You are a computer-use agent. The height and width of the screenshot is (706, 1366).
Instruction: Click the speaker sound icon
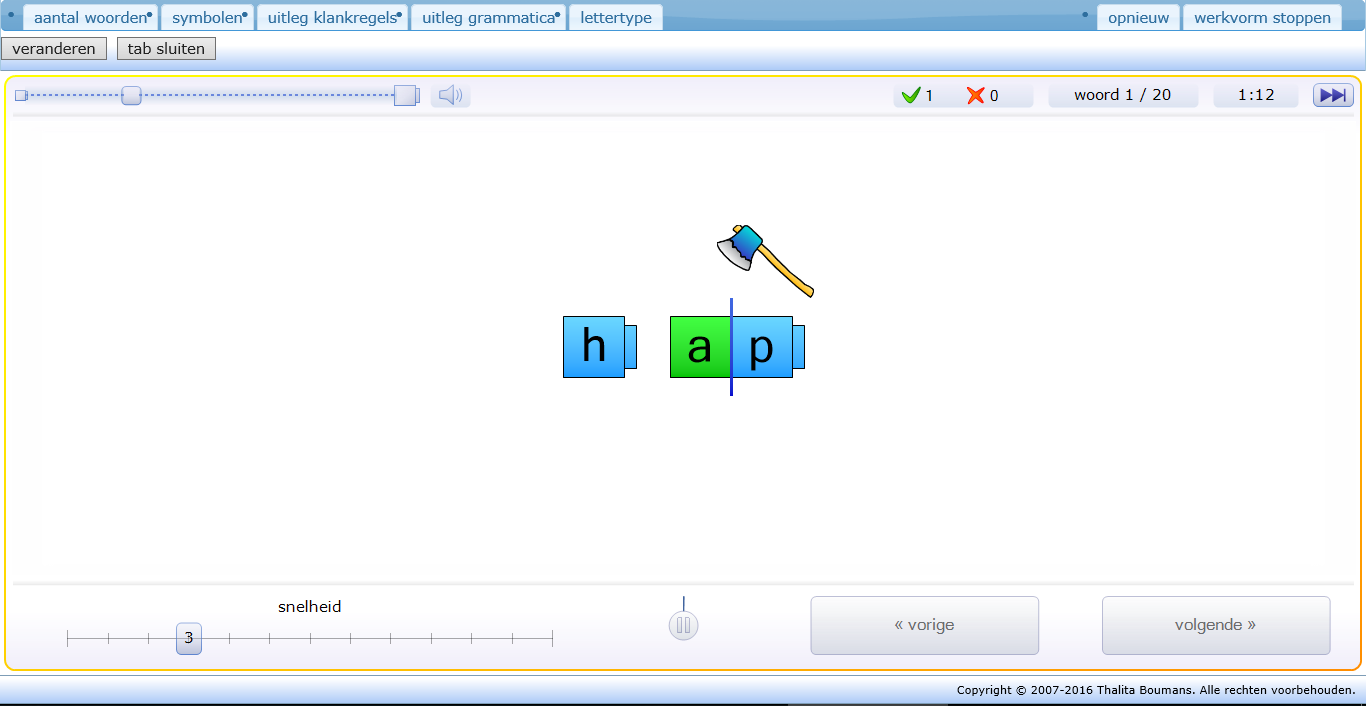[450, 96]
